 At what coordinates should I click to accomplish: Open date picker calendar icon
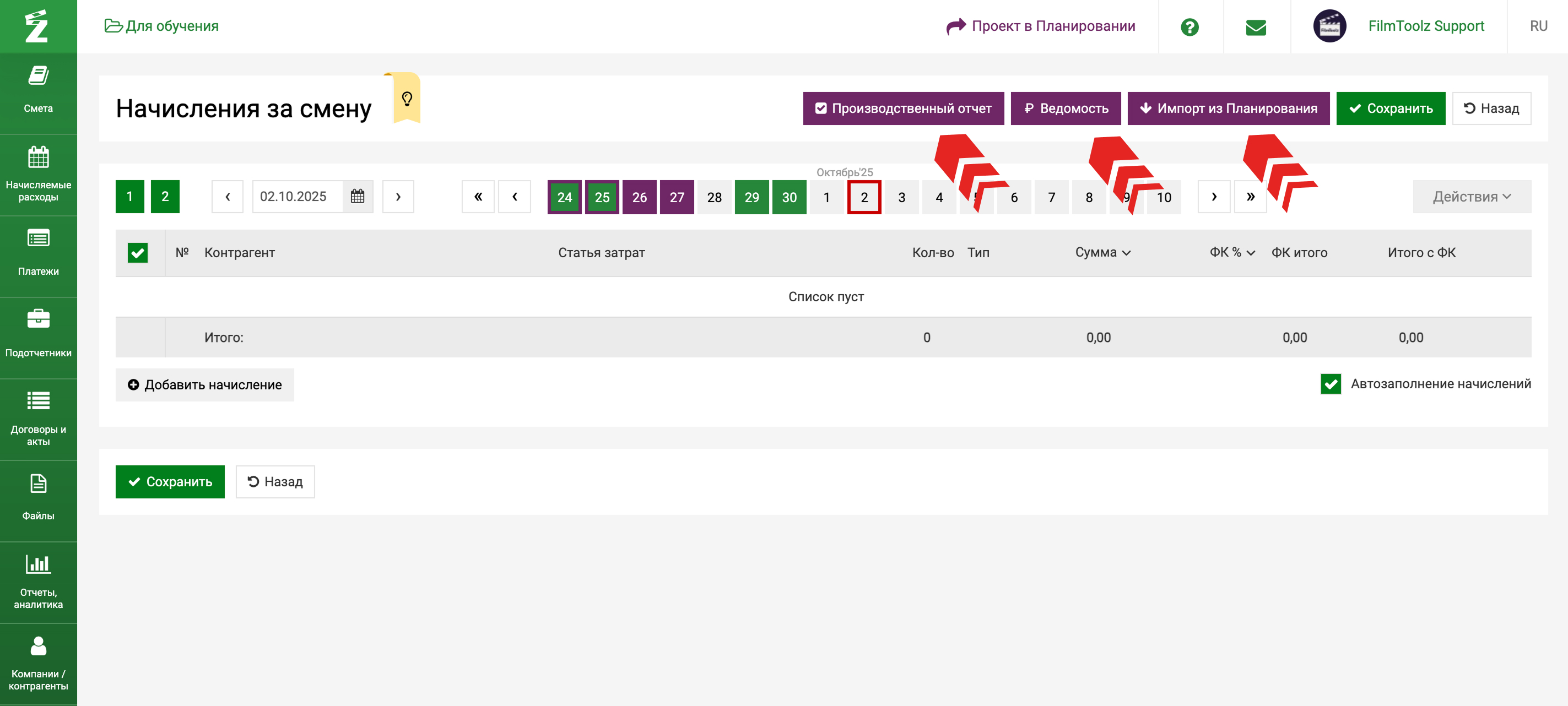[x=358, y=197]
